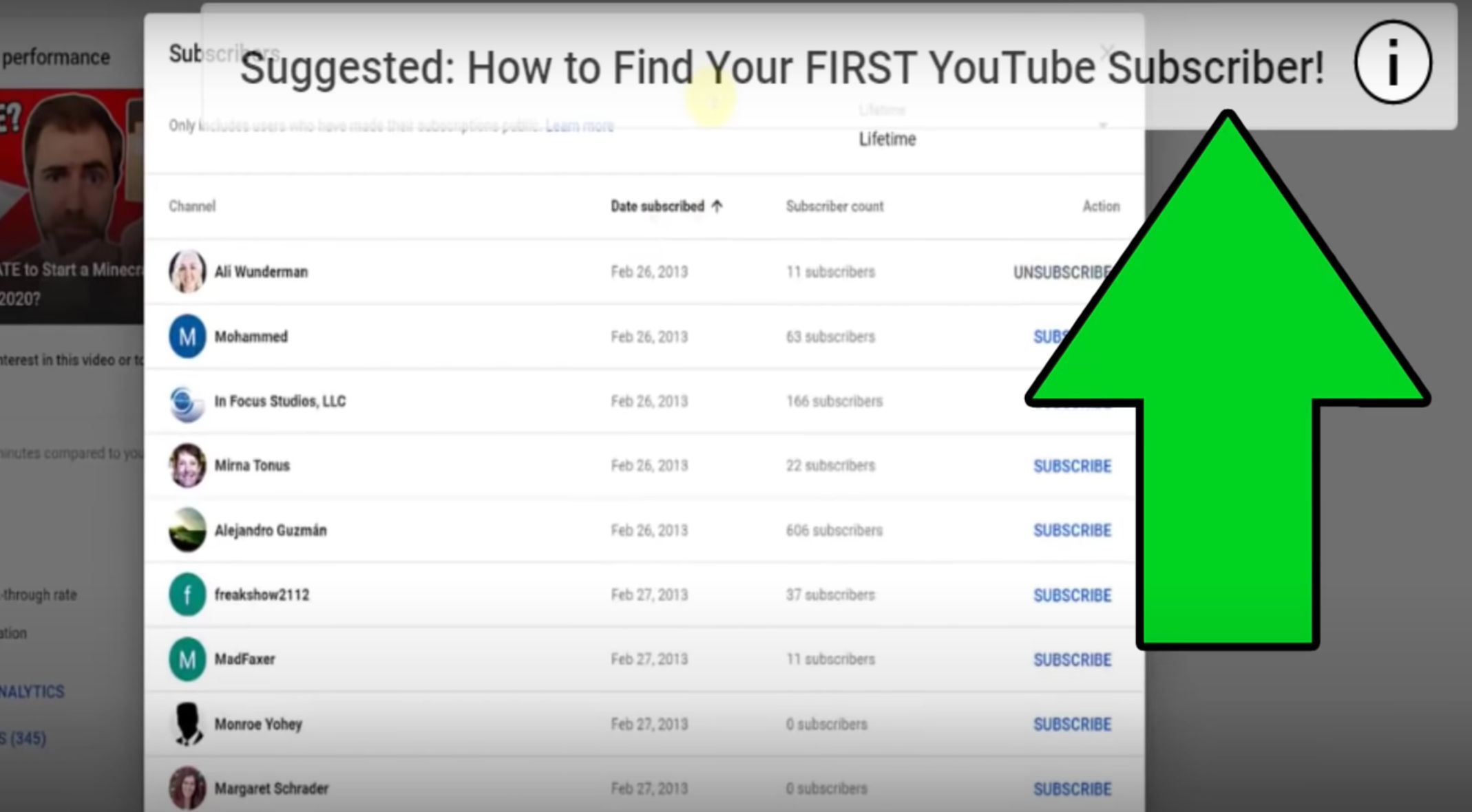
Task: Click the Suggested video card title
Action: (x=781, y=67)
